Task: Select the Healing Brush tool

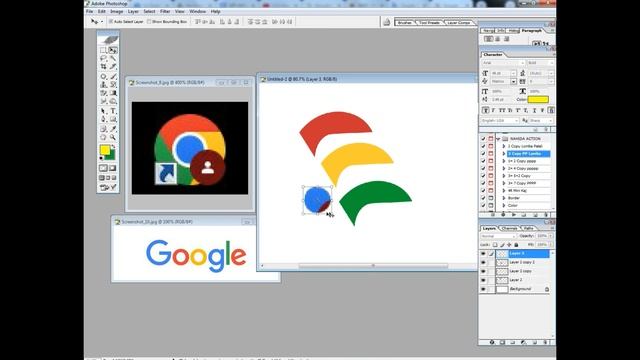Action: point(103,77)
